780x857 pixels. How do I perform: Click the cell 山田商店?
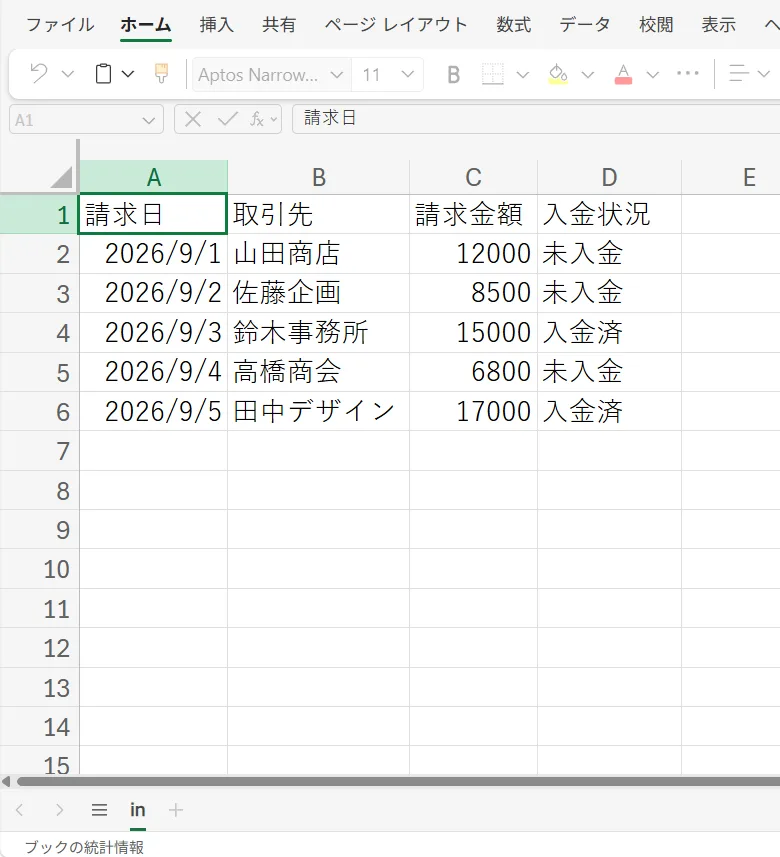click(x=319, y=254)
